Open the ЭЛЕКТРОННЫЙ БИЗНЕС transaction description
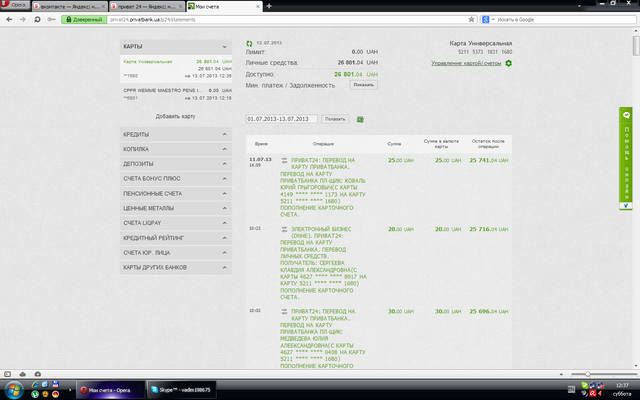 (x=323, y=263)
